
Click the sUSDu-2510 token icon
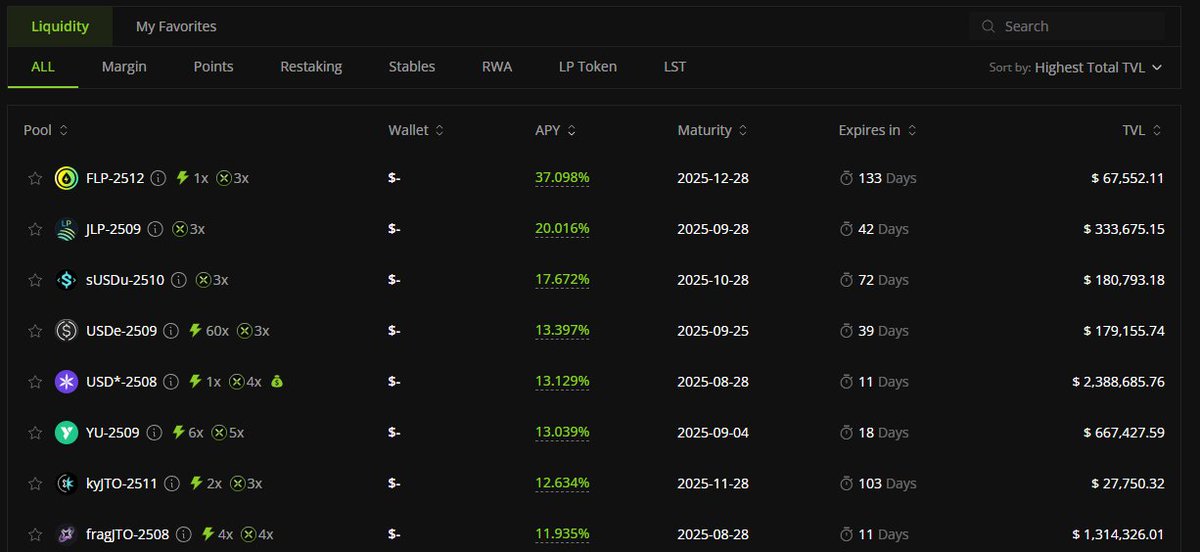pos(67,280)
